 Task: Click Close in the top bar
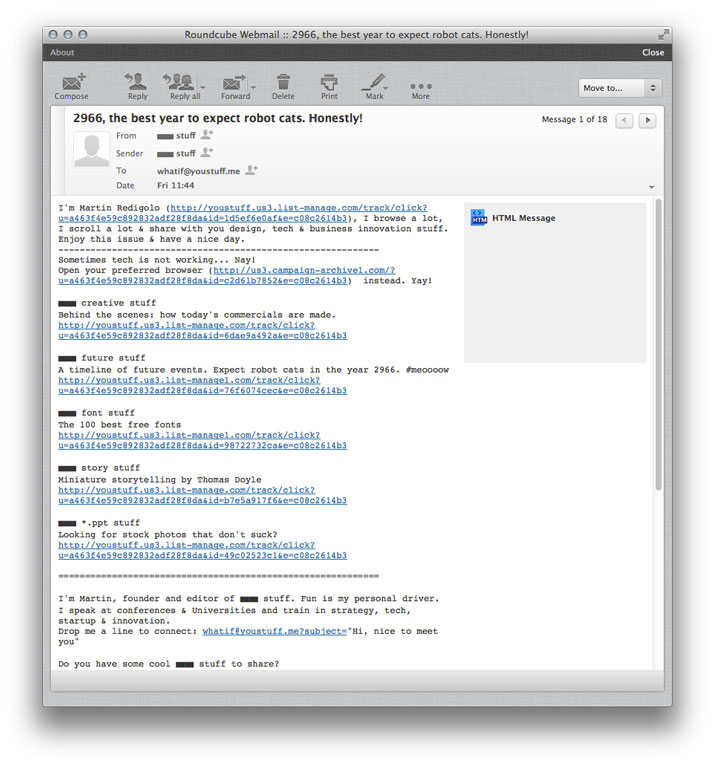click(653, 53)
